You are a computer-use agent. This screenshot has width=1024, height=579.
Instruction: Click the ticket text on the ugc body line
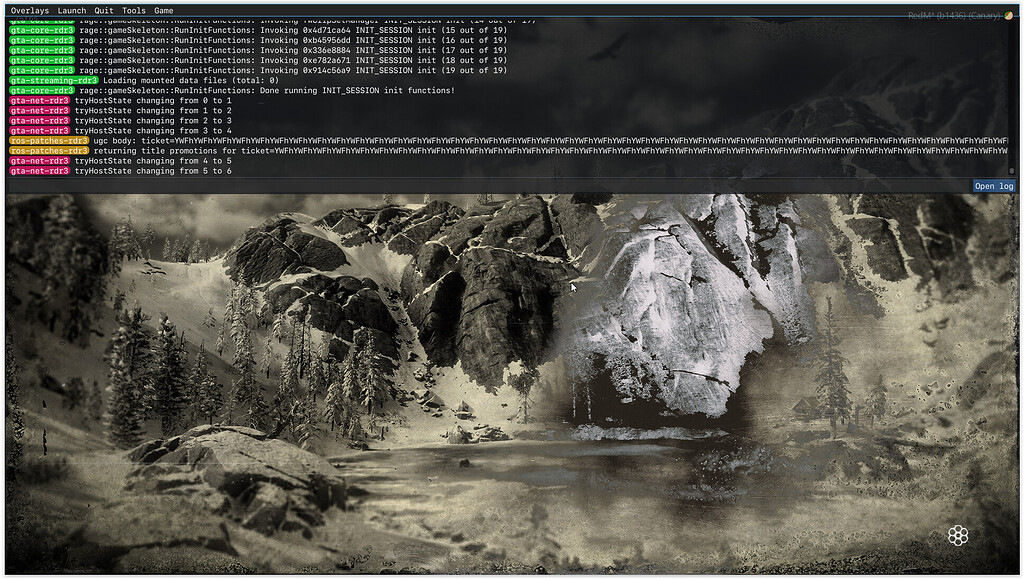click(x=400, y=140)
